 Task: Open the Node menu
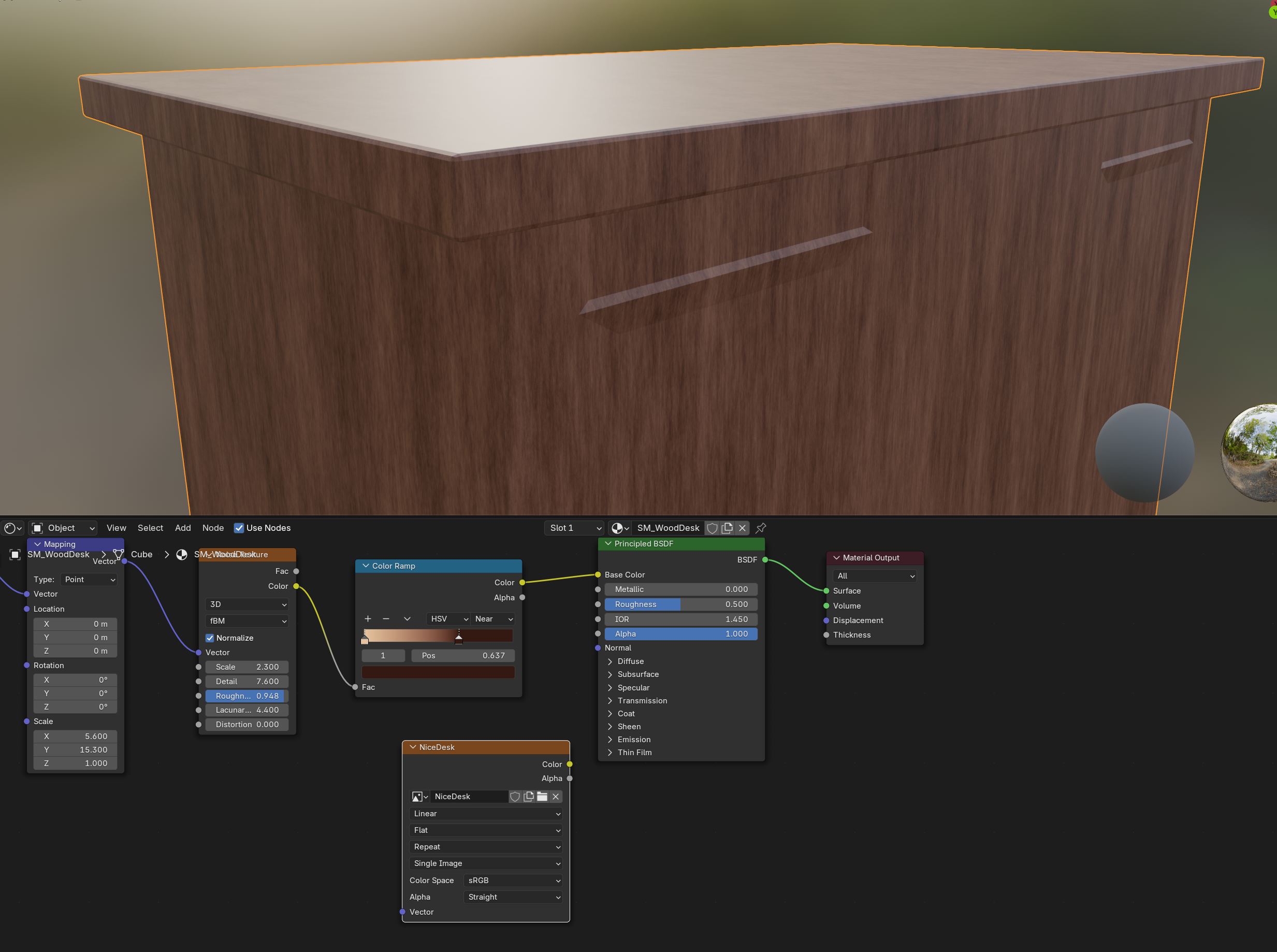pyautogui.click(x=212, y=528)
